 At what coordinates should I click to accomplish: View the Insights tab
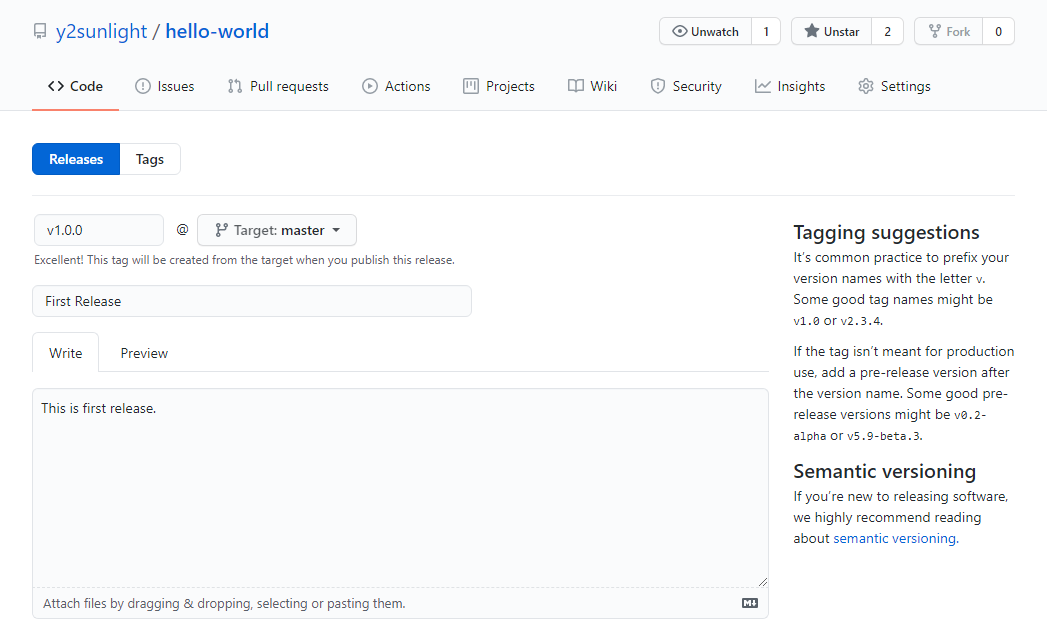790,86
